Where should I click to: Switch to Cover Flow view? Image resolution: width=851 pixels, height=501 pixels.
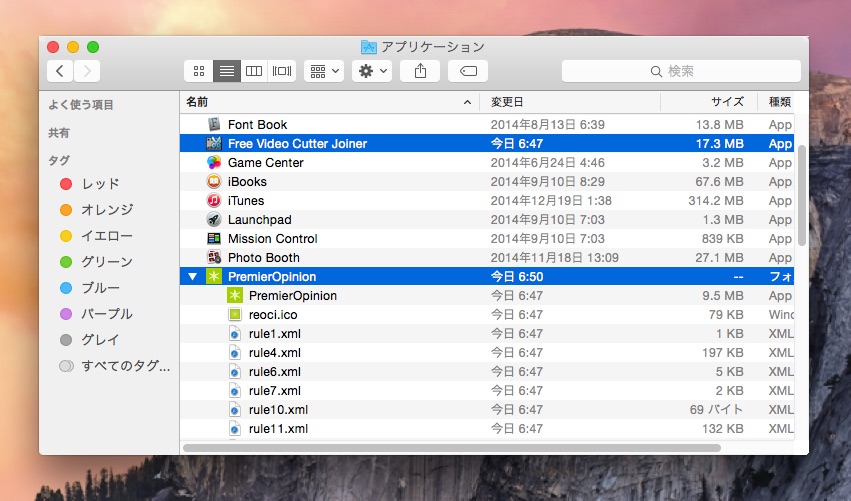coord(282,71)
